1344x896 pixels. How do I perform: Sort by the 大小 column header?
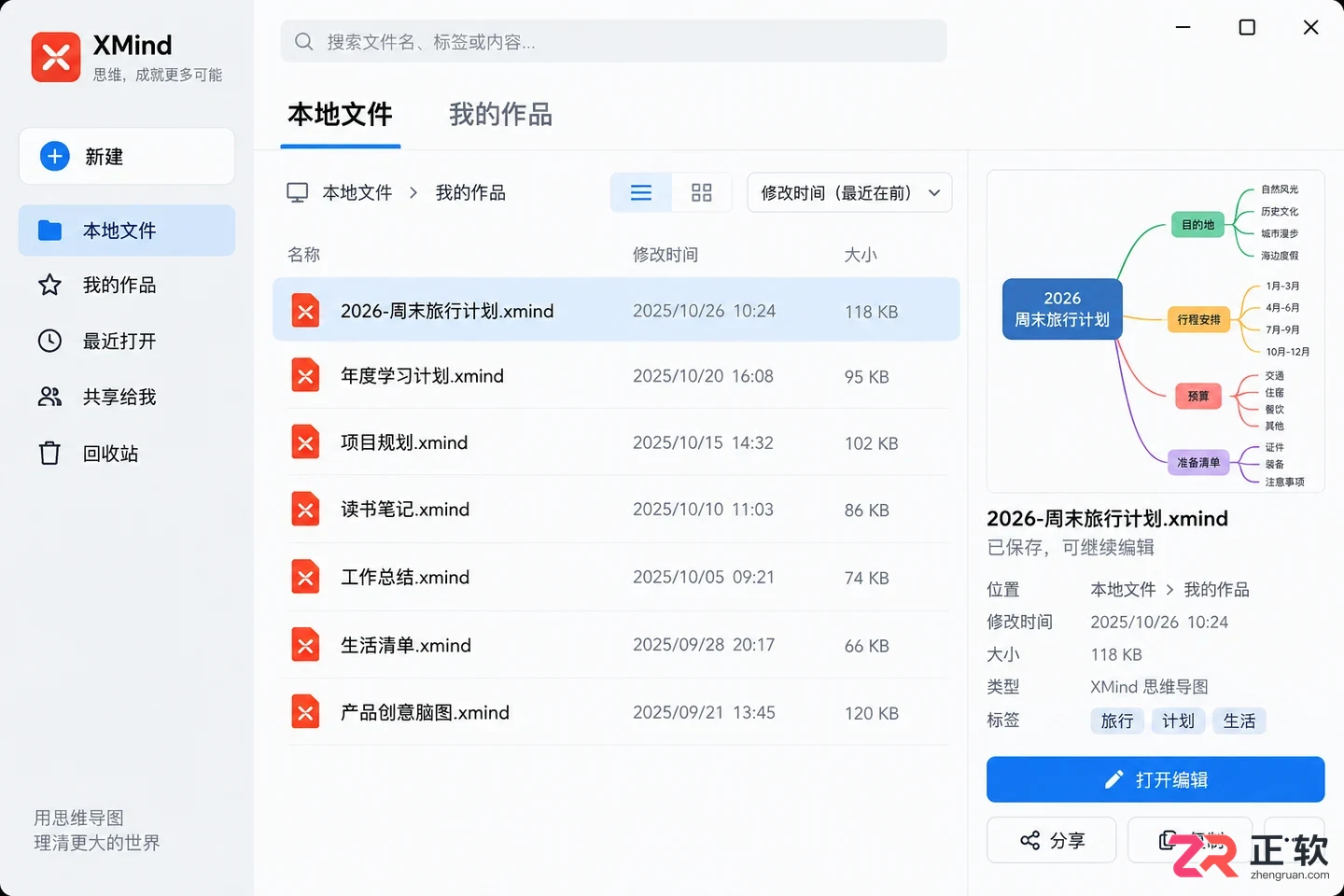(861, 254)
